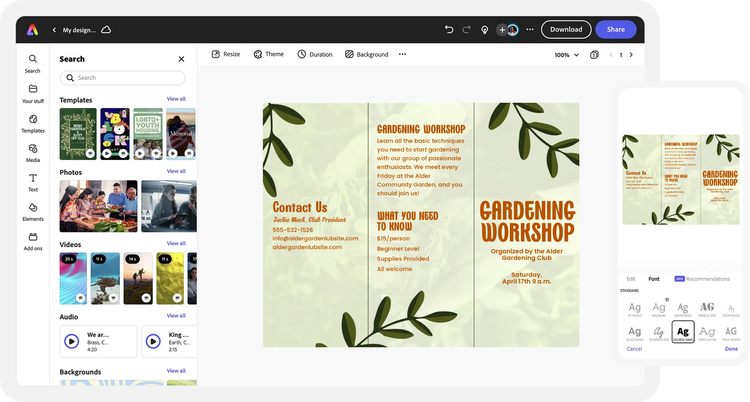The width and height of the screenshot is (750, 402).
Task: Open the Media panel
Action: (x=33, y=152)
